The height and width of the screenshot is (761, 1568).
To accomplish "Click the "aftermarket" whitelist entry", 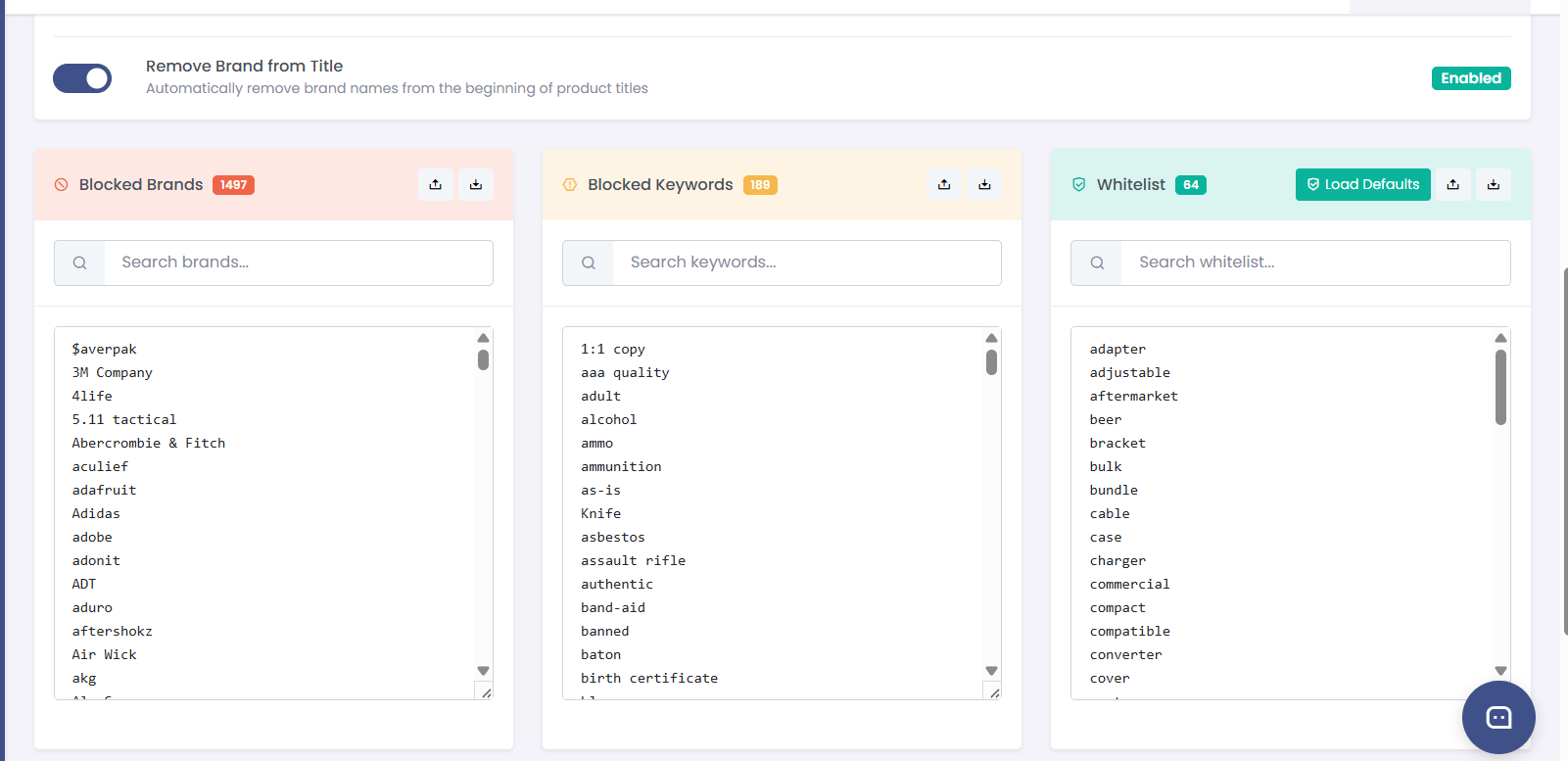I will pos(1134,397).
